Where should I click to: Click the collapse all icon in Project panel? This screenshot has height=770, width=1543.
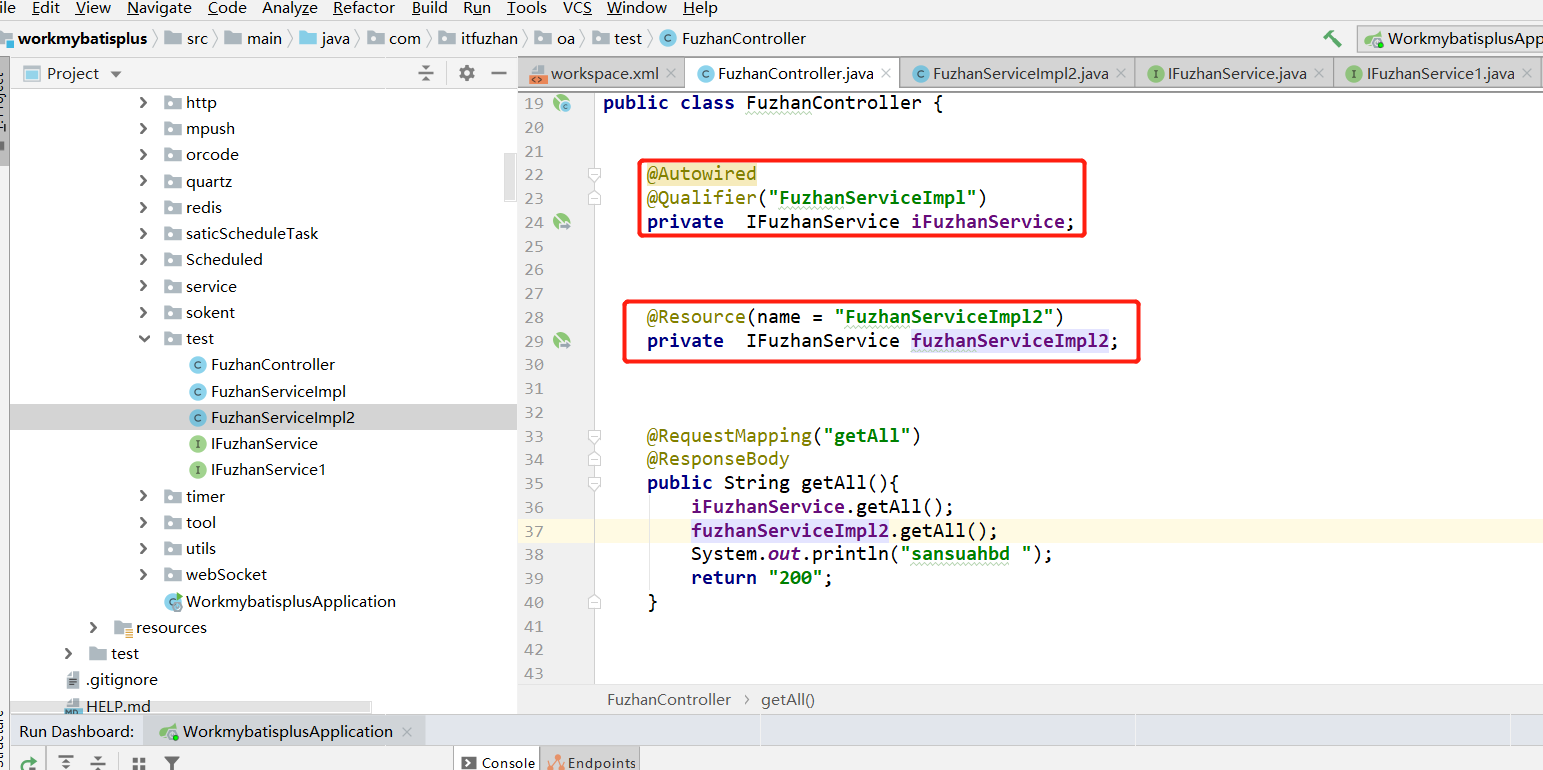coord(426,73)
